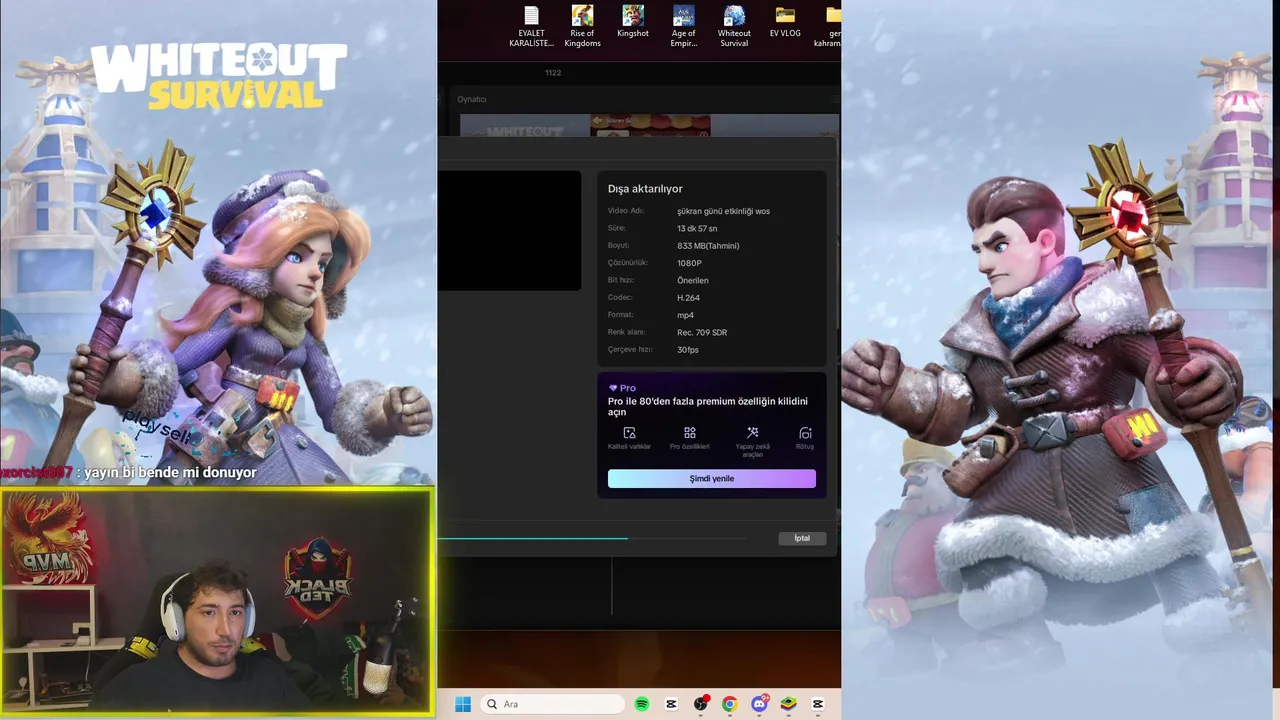Click the Dışa aktarılıyor heading
The height and width of the screenshot is (720, 1280).
click(x=645, y=189)
